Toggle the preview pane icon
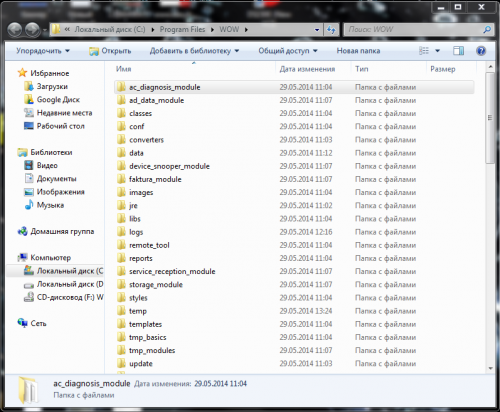The width and height of the screenshot is (500, 412). tap(459, 51)
